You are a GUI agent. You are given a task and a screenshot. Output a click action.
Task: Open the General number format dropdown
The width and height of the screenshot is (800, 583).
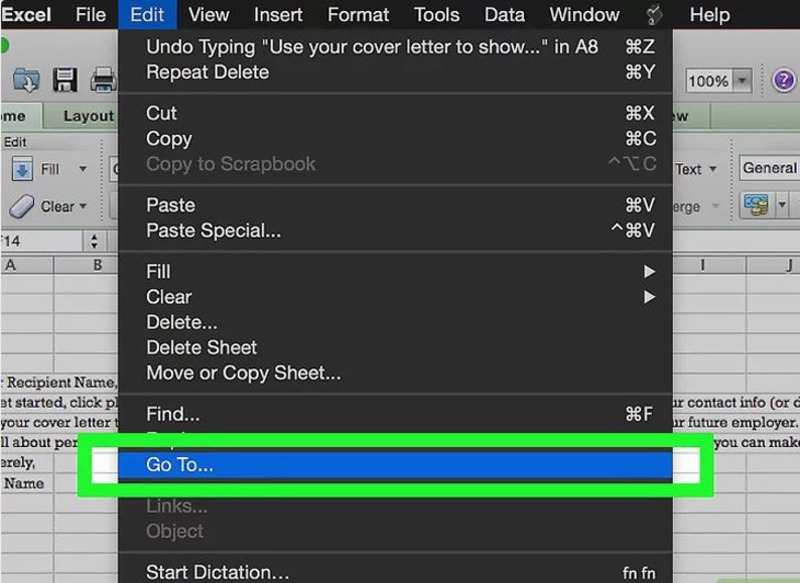point(768,169)
